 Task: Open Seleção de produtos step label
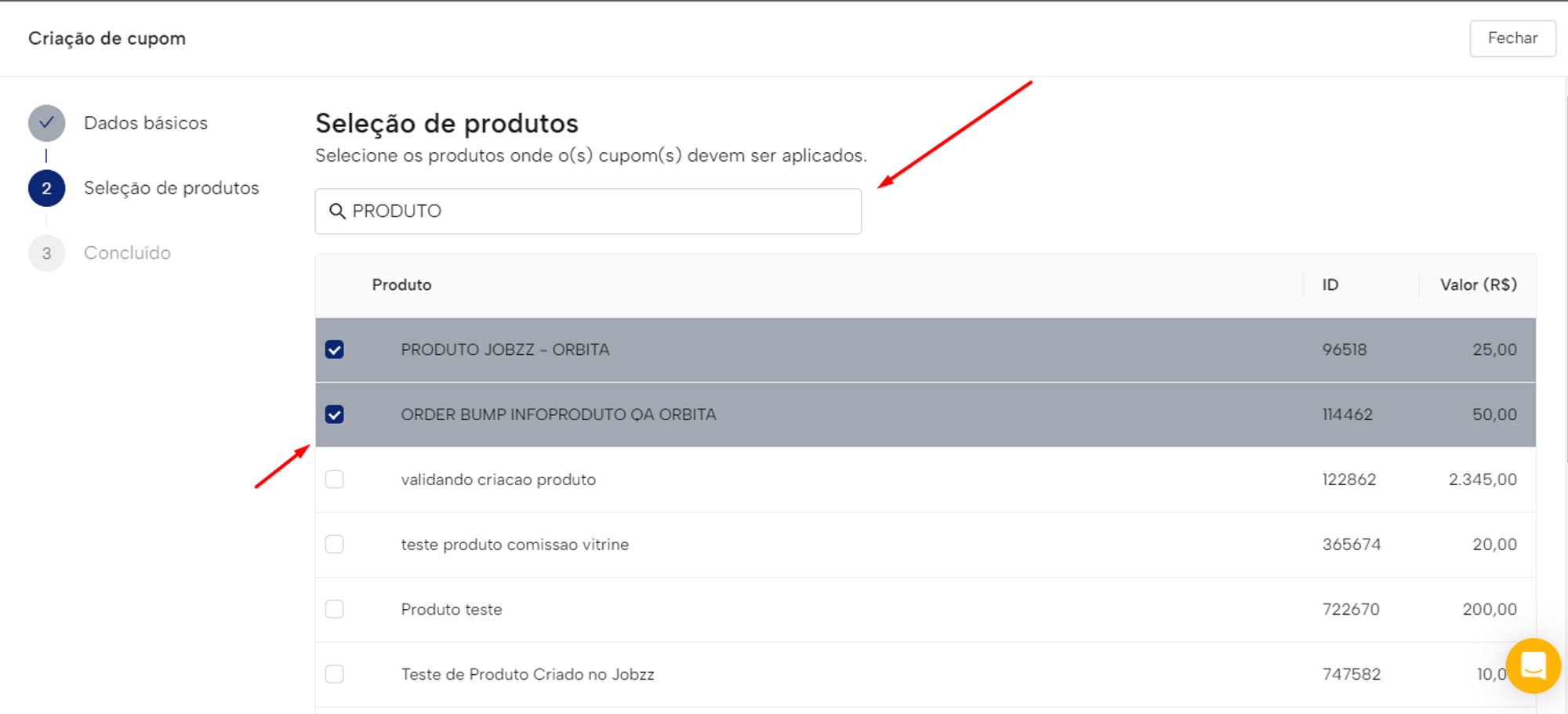171,188
